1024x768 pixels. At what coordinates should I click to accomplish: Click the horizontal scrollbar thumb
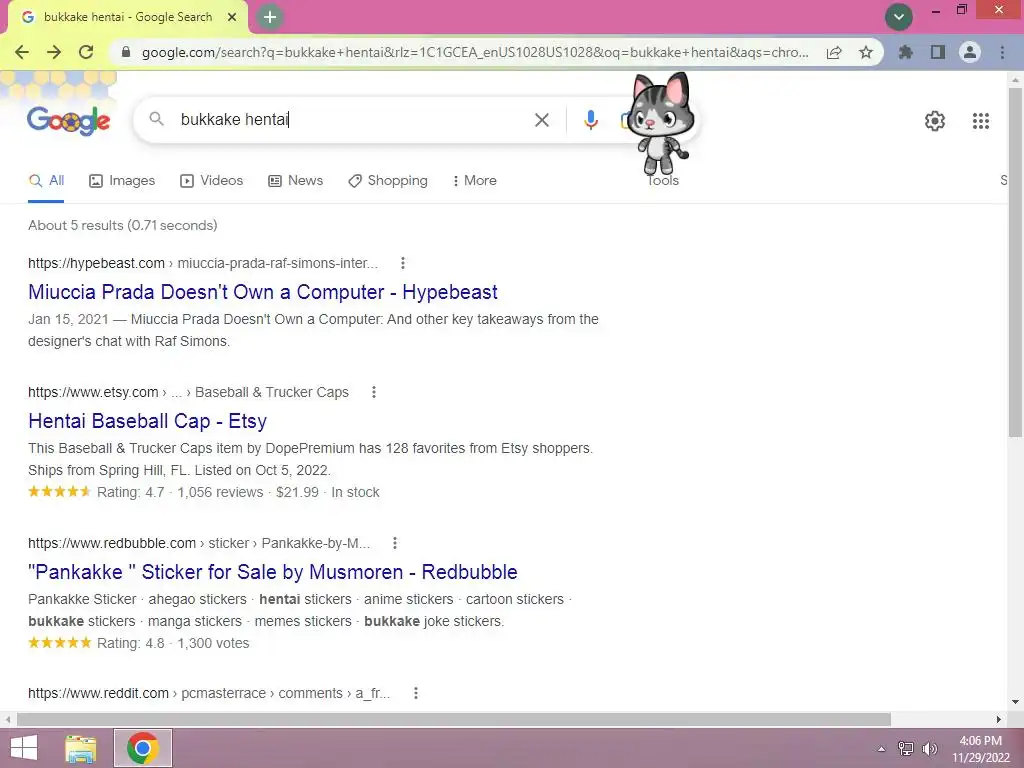tap(454, 719)
